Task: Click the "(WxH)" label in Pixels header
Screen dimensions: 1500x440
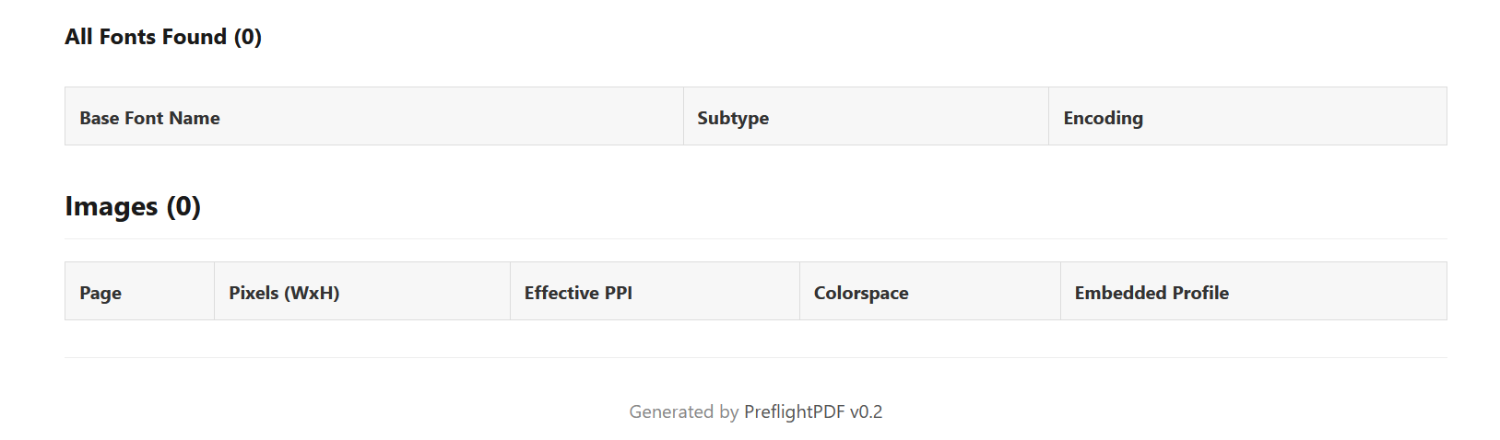Action: tap(312, 293)
